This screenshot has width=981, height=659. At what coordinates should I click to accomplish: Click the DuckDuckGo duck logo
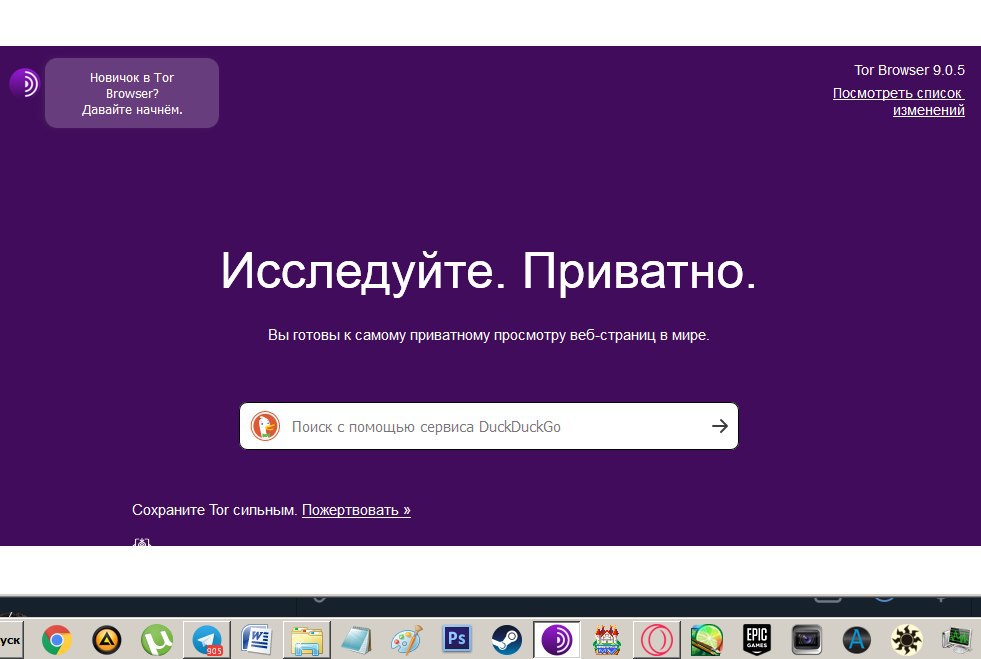[x=265, y=426]
